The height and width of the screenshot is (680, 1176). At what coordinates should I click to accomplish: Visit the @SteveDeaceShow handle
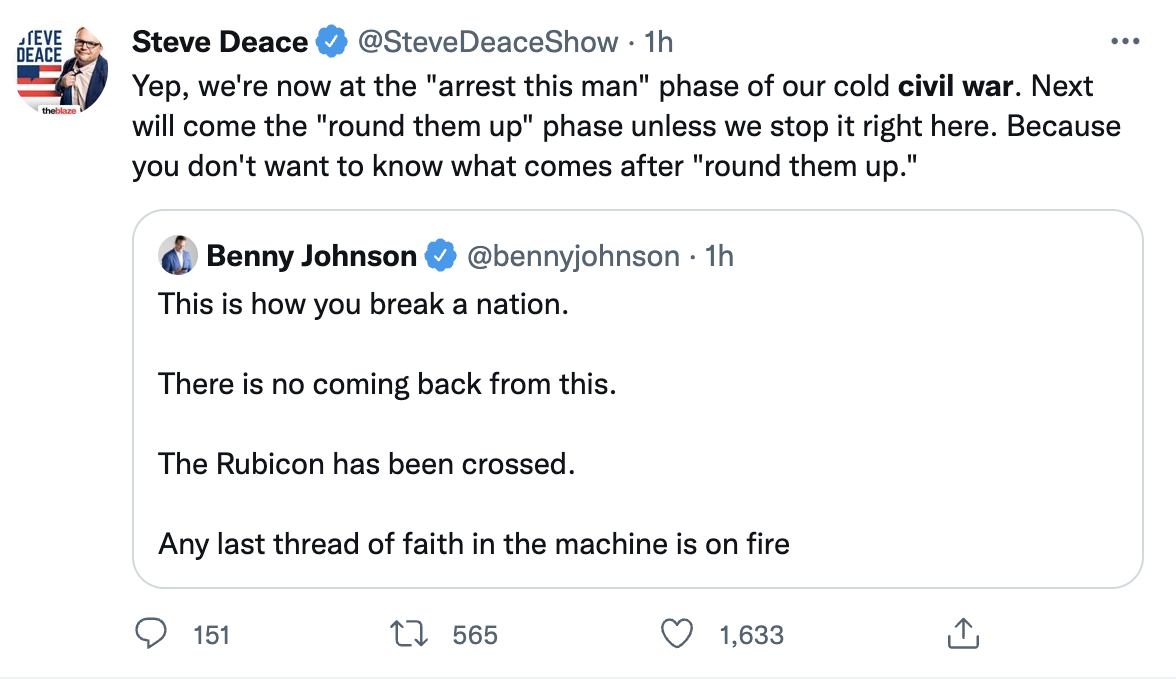coord(489,42)
